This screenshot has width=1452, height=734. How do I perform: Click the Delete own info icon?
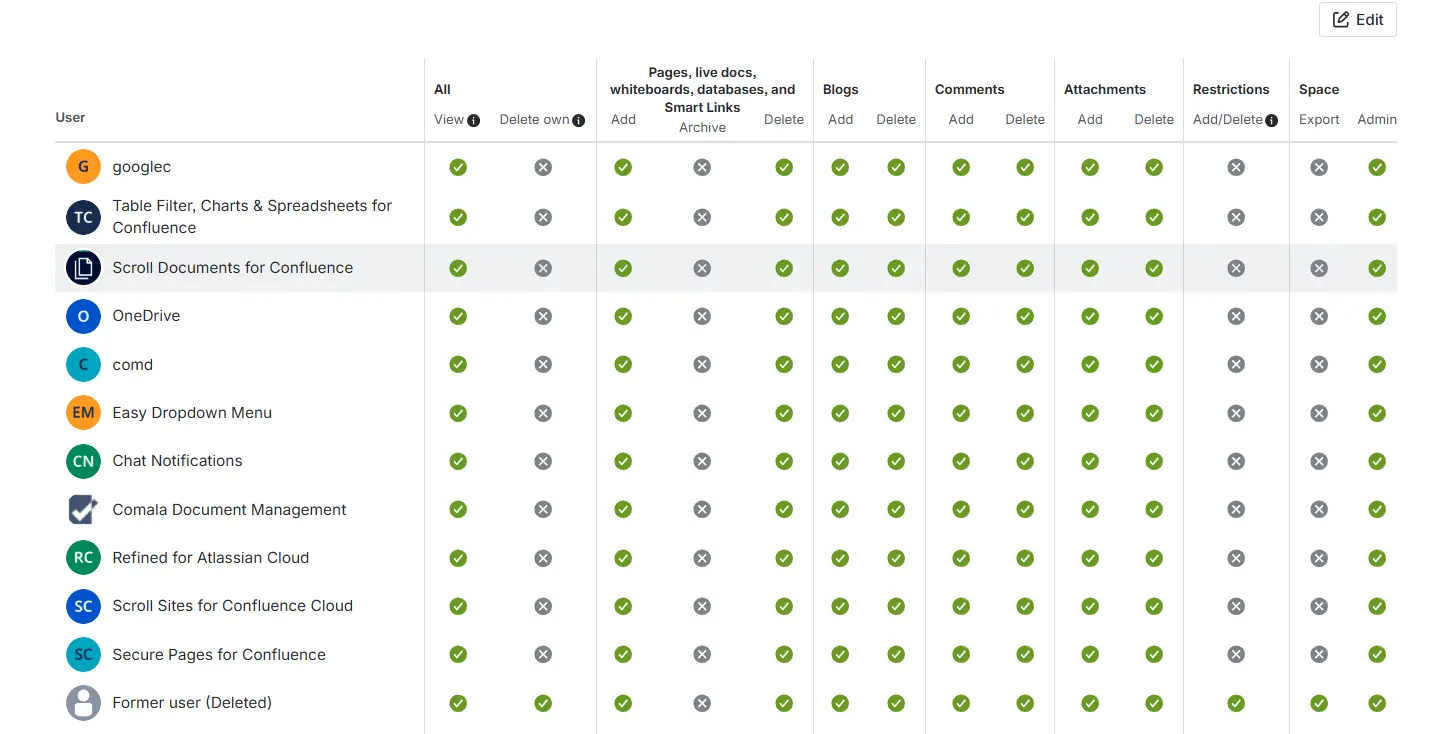pyautogui.click(x=578, y=120)
